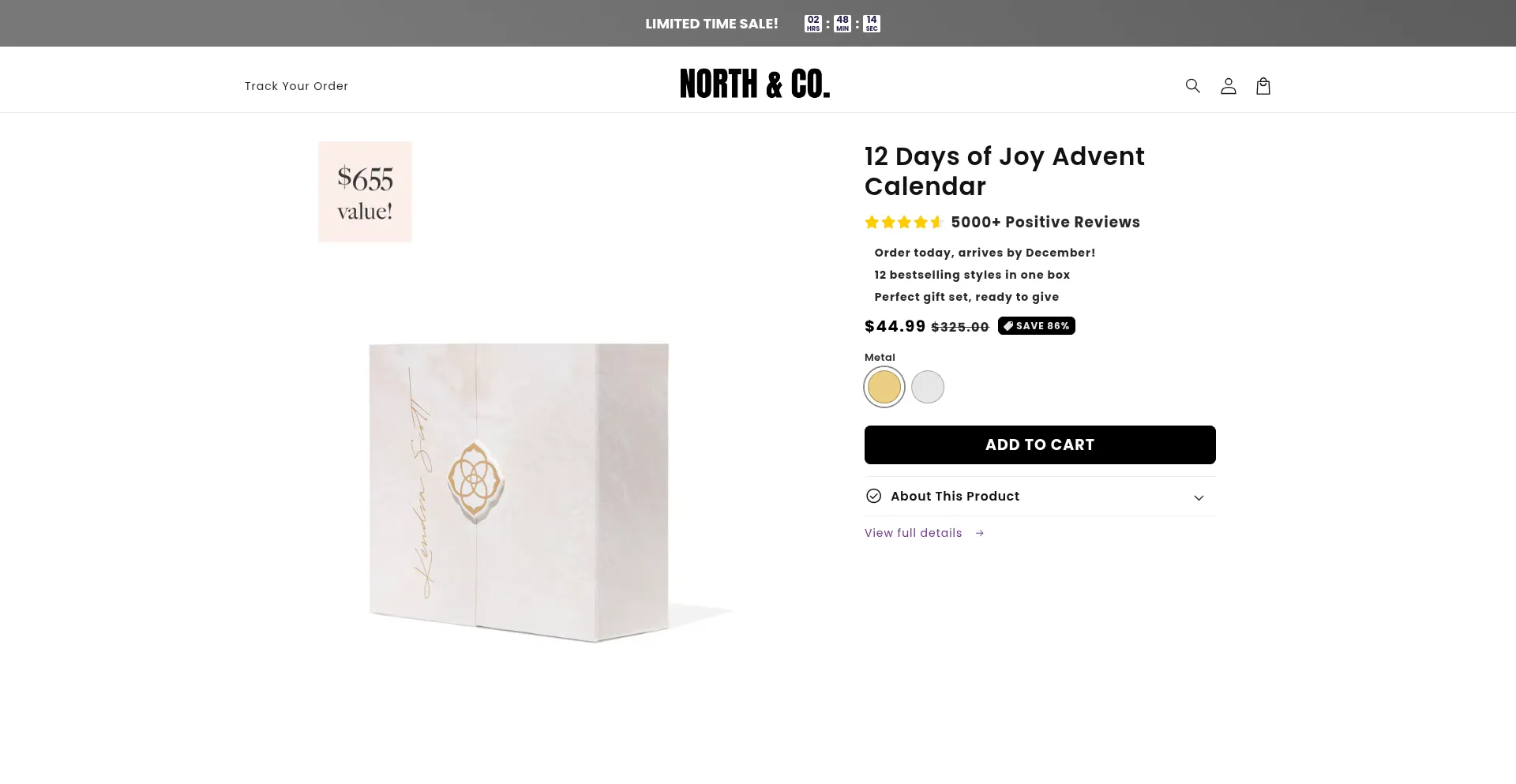The width and height of the screenshot is (1516, 784).
Task: Open the shopping bag cart icon
Action: click(1263, 86)
